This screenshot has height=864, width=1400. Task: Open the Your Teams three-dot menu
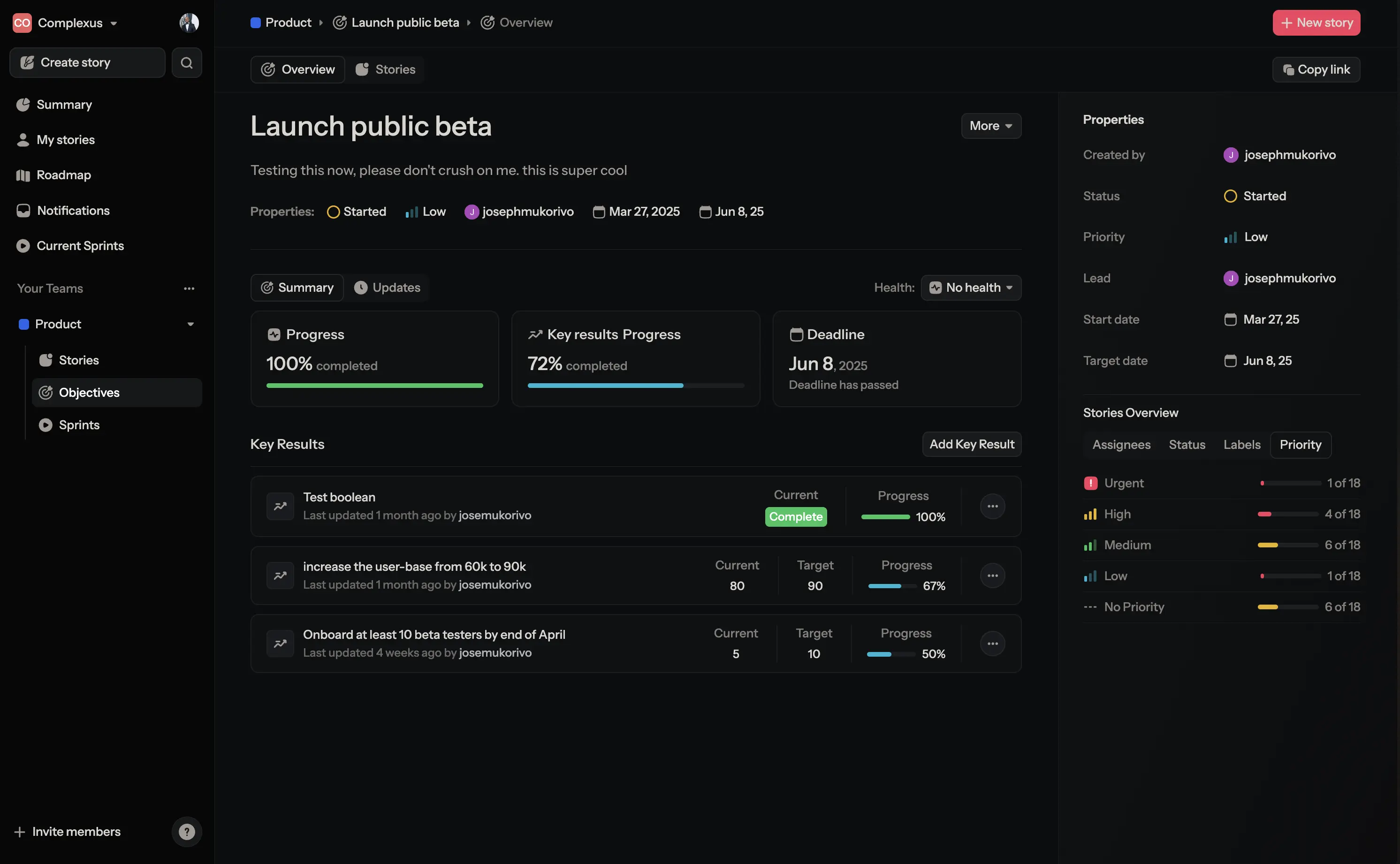(x=189, y=288)
